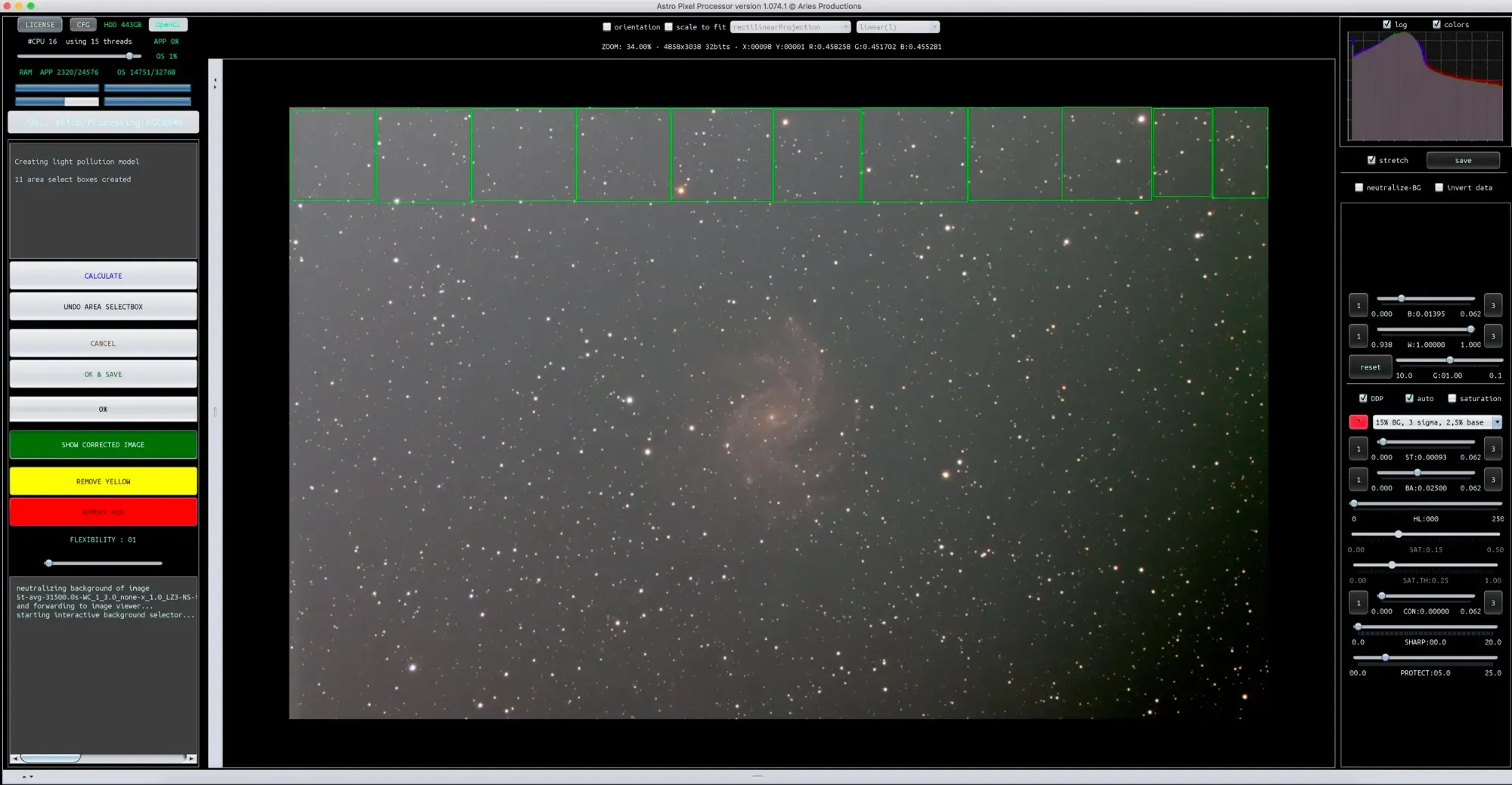Click the '3' button beside CON slider

[x=1492, y=603]
